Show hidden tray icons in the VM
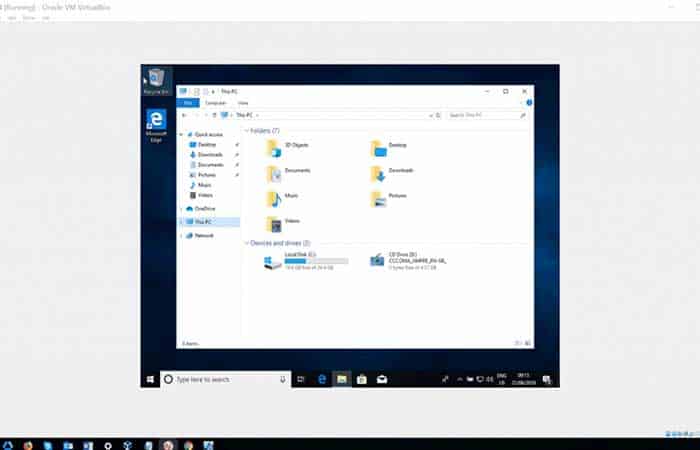Viewport: 700px width, 450px height. (x=459, y=379)
